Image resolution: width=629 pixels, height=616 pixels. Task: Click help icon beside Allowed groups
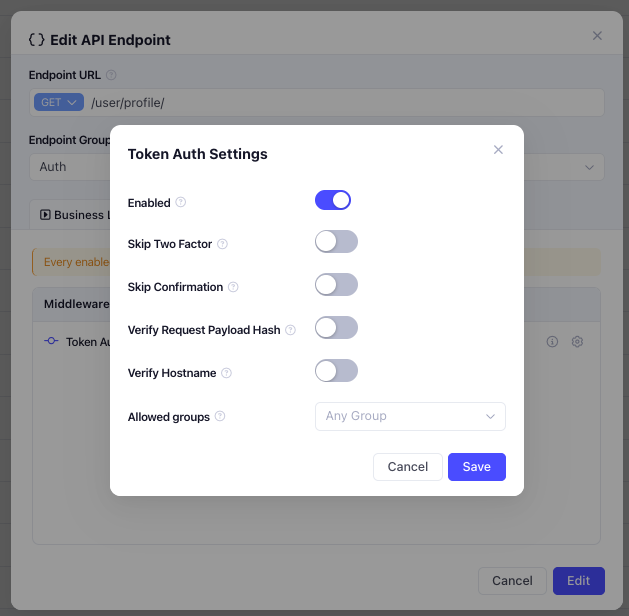tap(220, 416)
